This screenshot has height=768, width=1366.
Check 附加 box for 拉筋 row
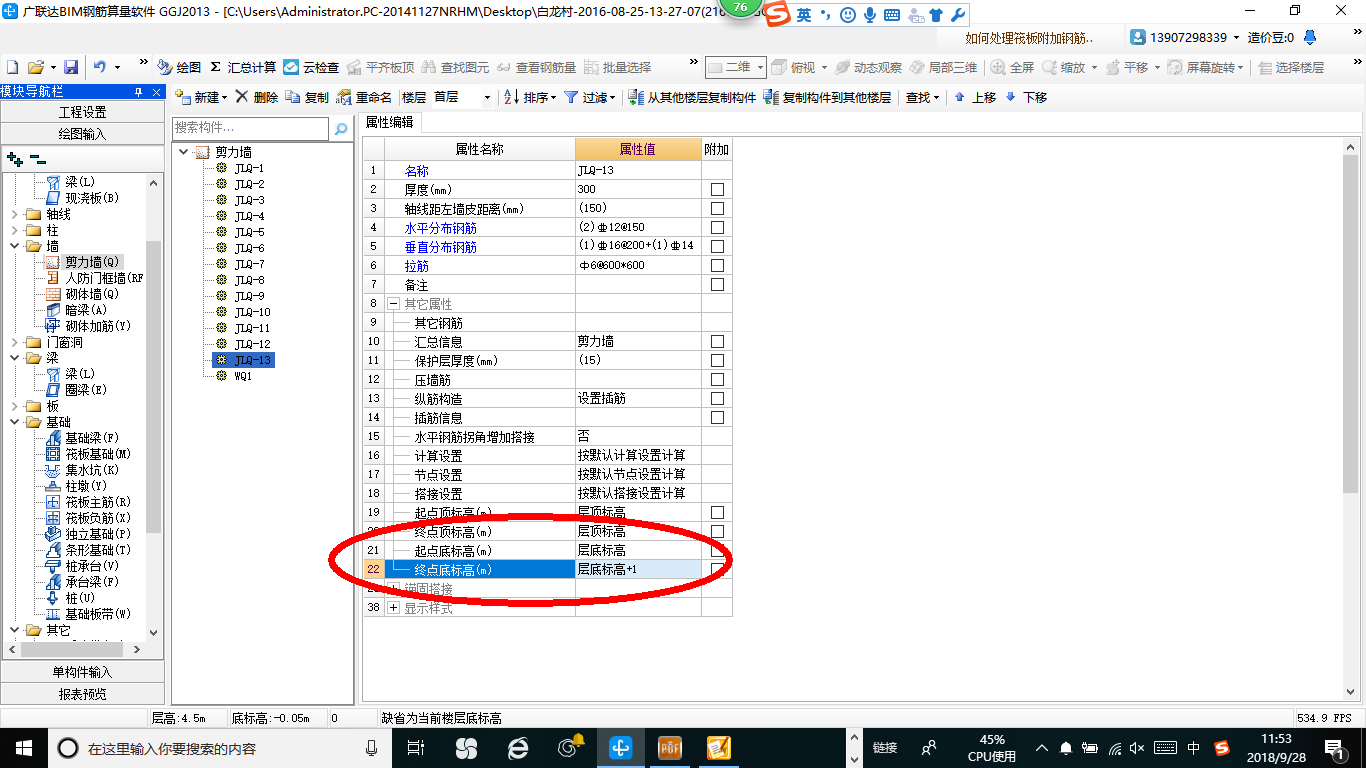coord(717,266)
